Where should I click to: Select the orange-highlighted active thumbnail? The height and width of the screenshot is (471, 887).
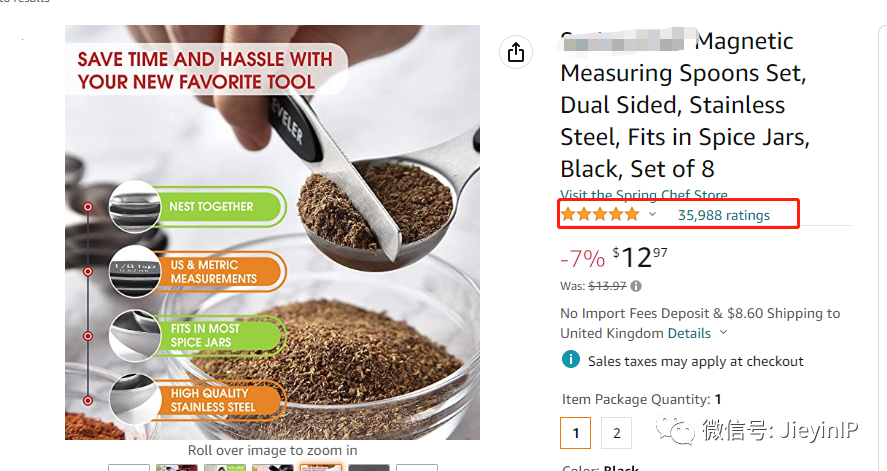pos(321,468)
